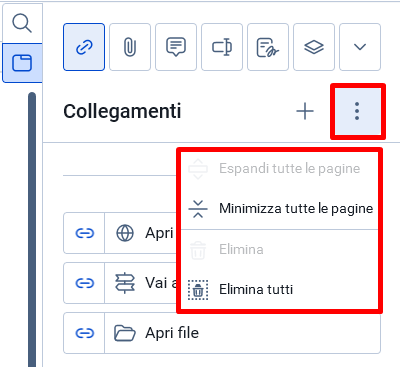Choose Minimizza tutte le pagine
The image size is (400, 367).
point(279,209)
